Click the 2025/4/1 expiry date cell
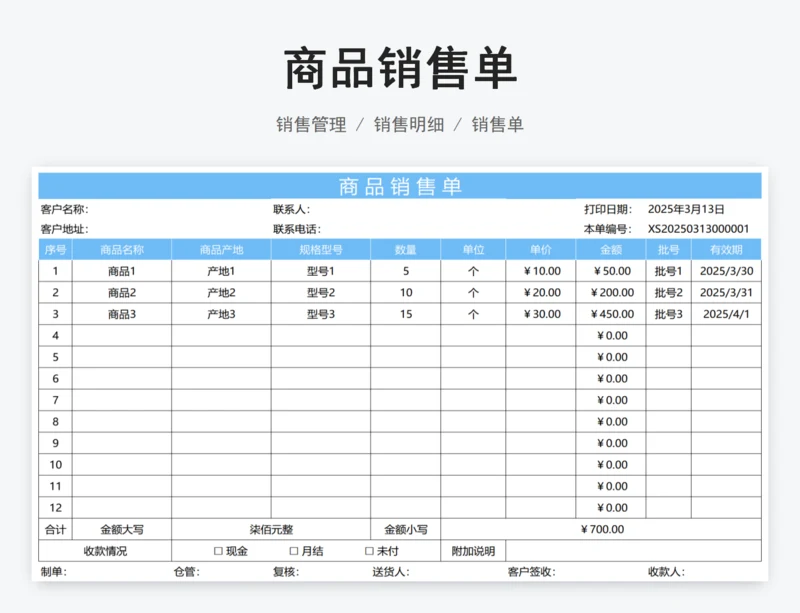 coord(727,314)
